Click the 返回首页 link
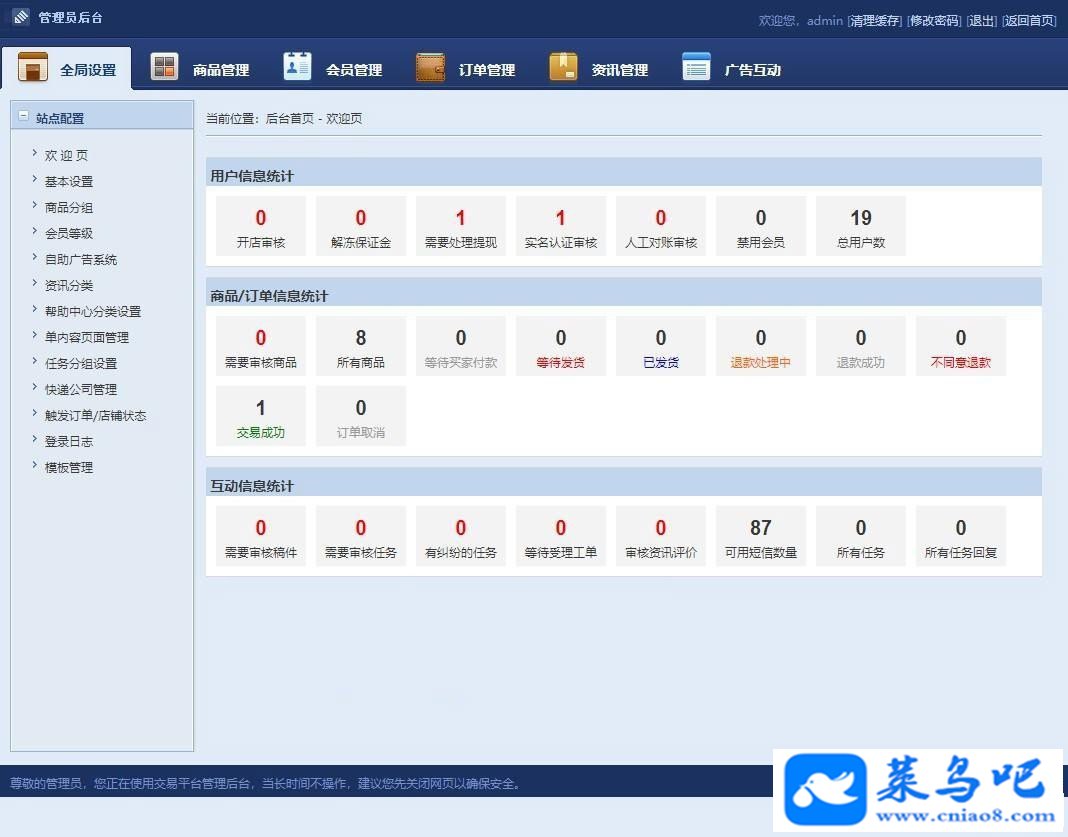The image size is (1068, 837). click(x=1028, y=20)
